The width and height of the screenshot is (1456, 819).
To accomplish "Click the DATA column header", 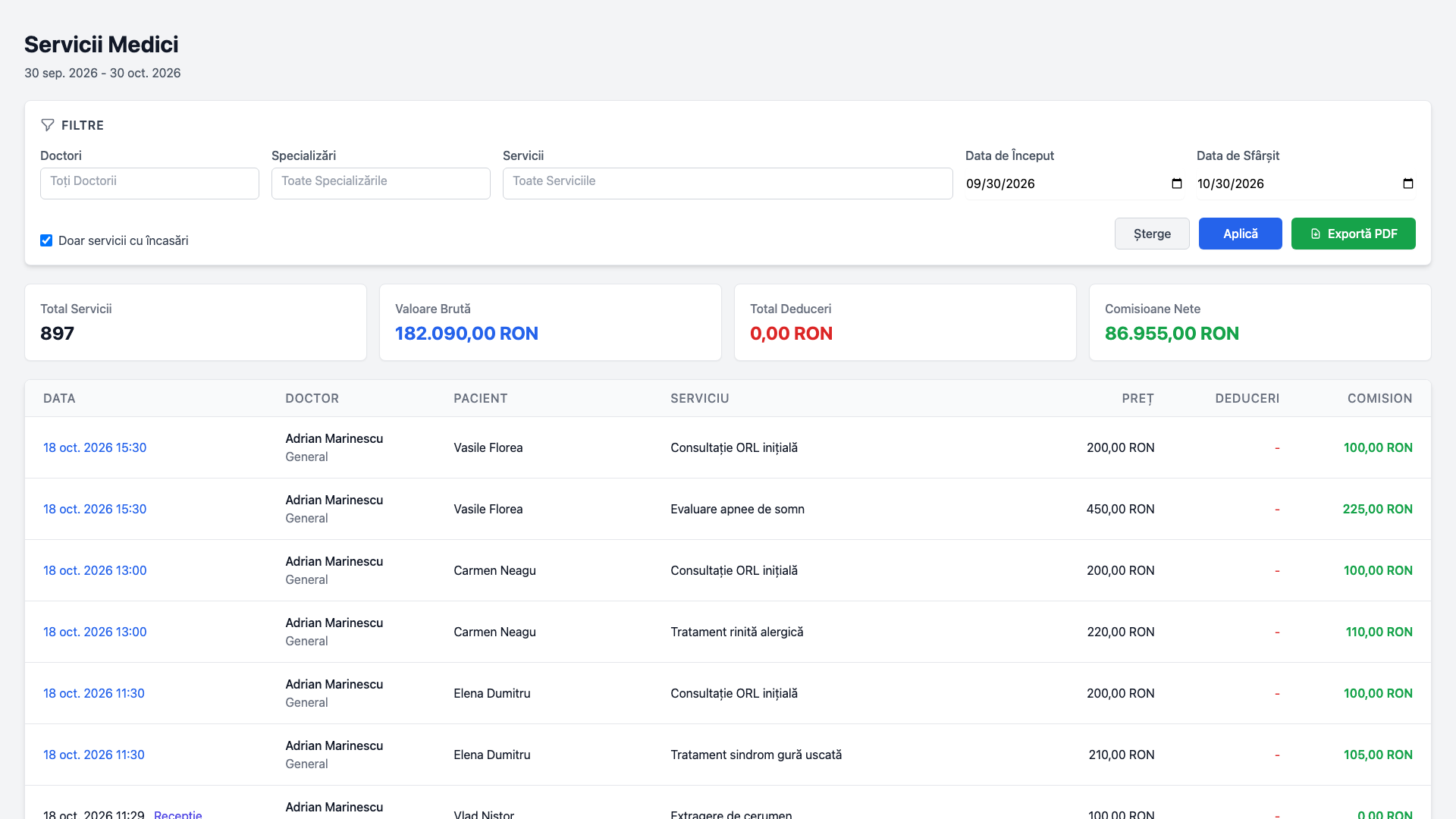I will [x=59, y=398].
